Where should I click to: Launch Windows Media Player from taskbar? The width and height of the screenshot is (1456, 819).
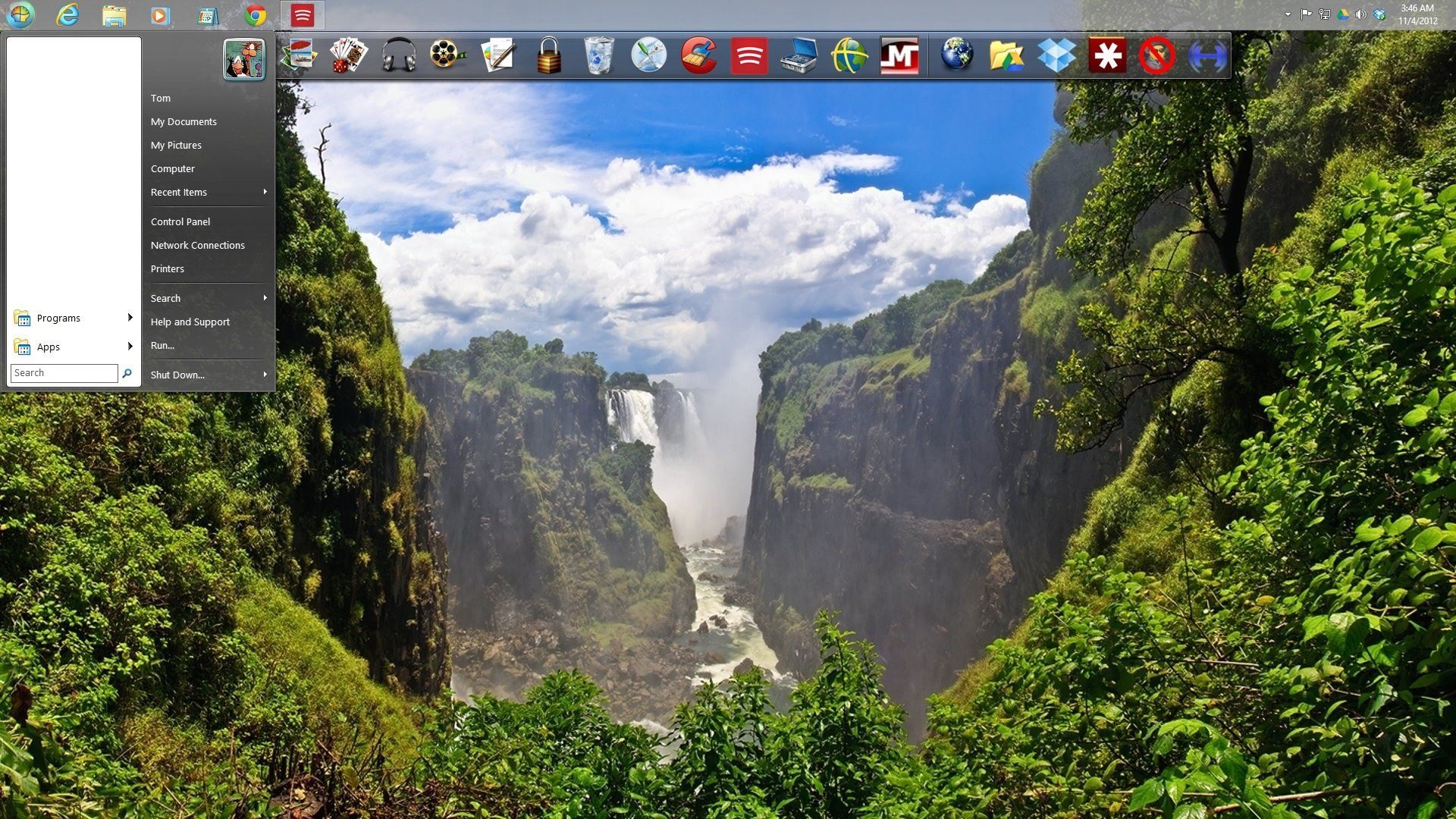(x=160, y=15)
